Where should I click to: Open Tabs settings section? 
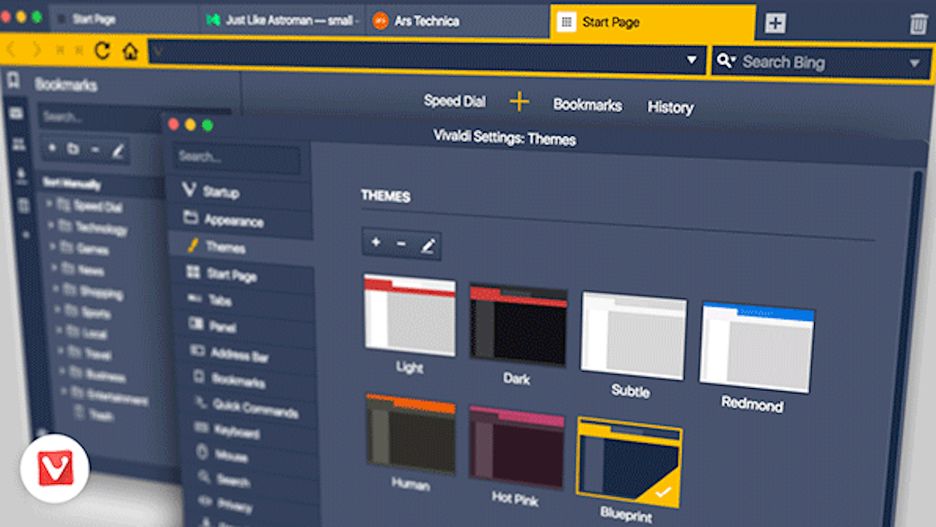click(246, 300)
